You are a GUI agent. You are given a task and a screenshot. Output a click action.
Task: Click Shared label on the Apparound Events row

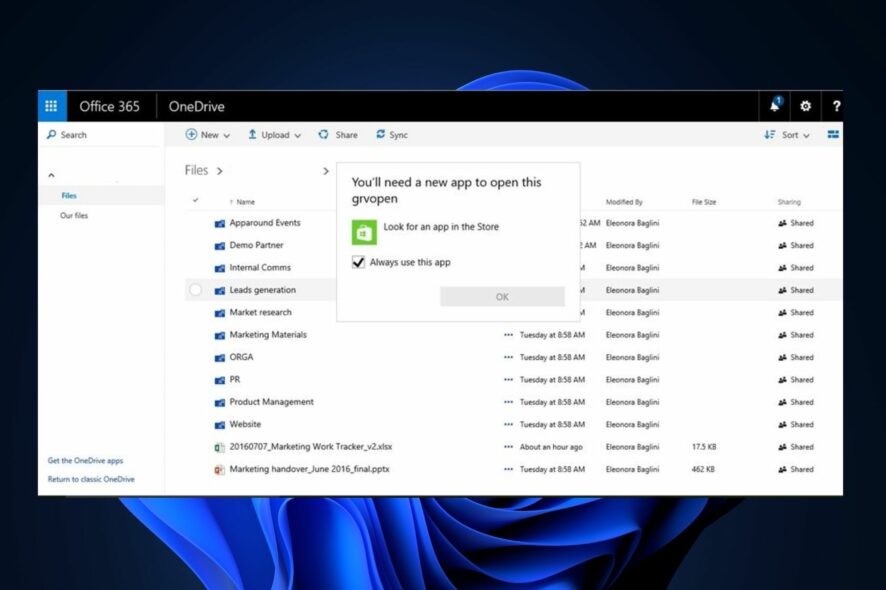tap(802, 223)
